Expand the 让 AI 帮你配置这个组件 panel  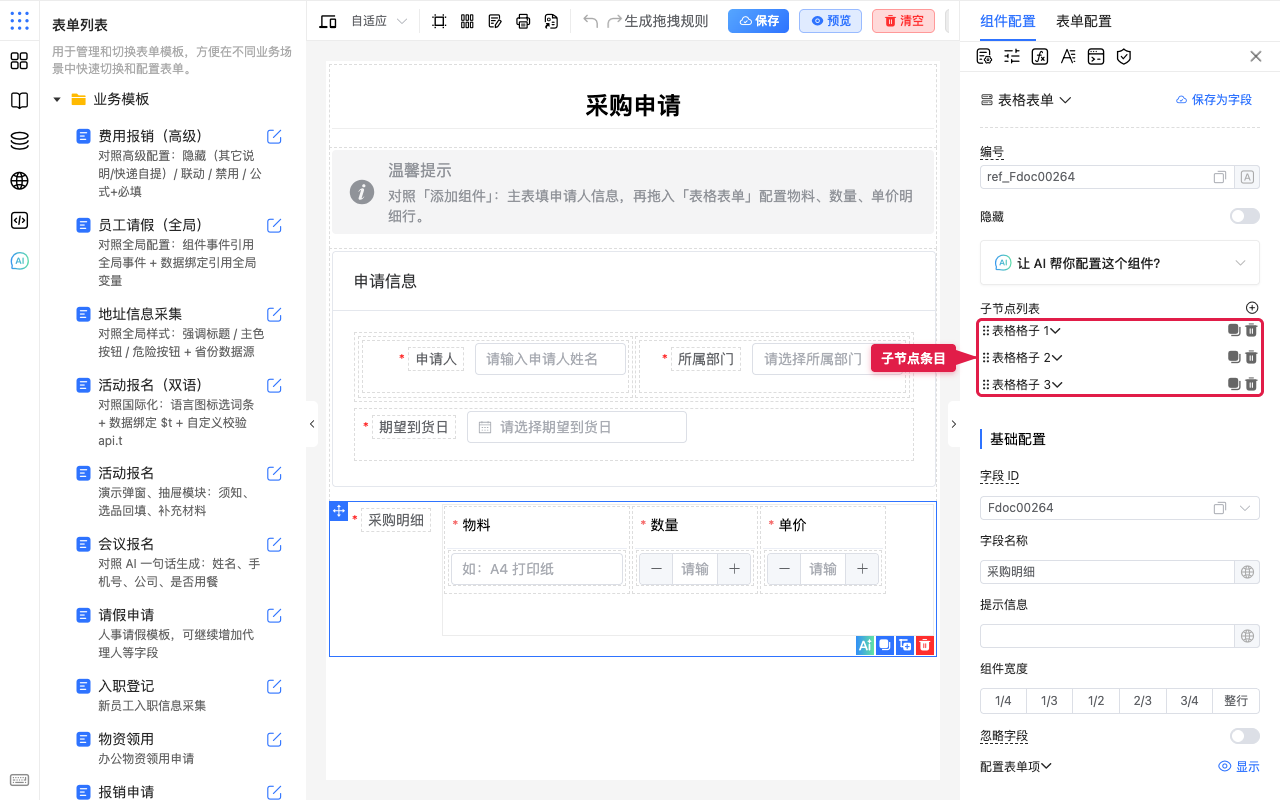pos(1120,263)
